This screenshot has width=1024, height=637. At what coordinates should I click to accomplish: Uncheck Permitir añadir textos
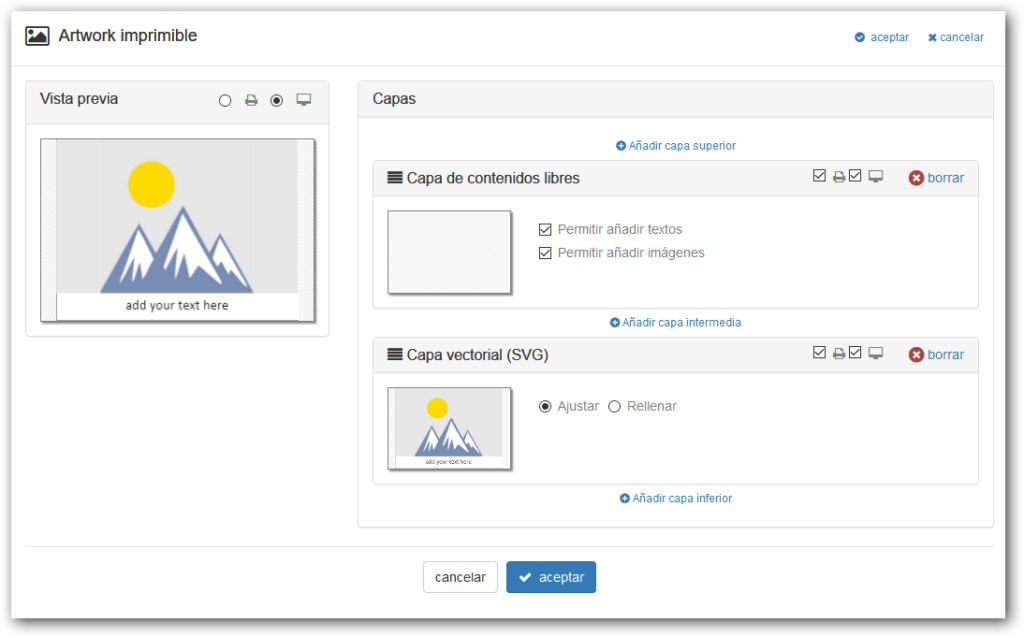tap(545, 229)
